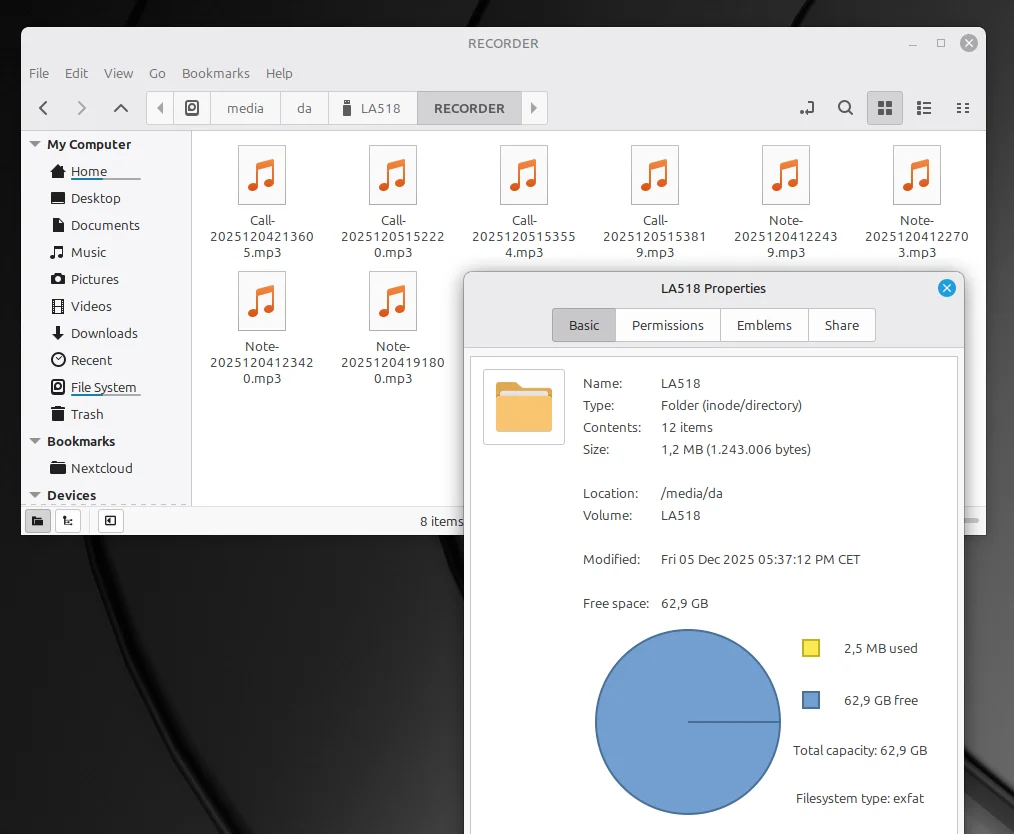The image size is (1014, 834).
Task: Open the search tool in the toolbar
Action: pyautogui.click(x=845, y=108)
